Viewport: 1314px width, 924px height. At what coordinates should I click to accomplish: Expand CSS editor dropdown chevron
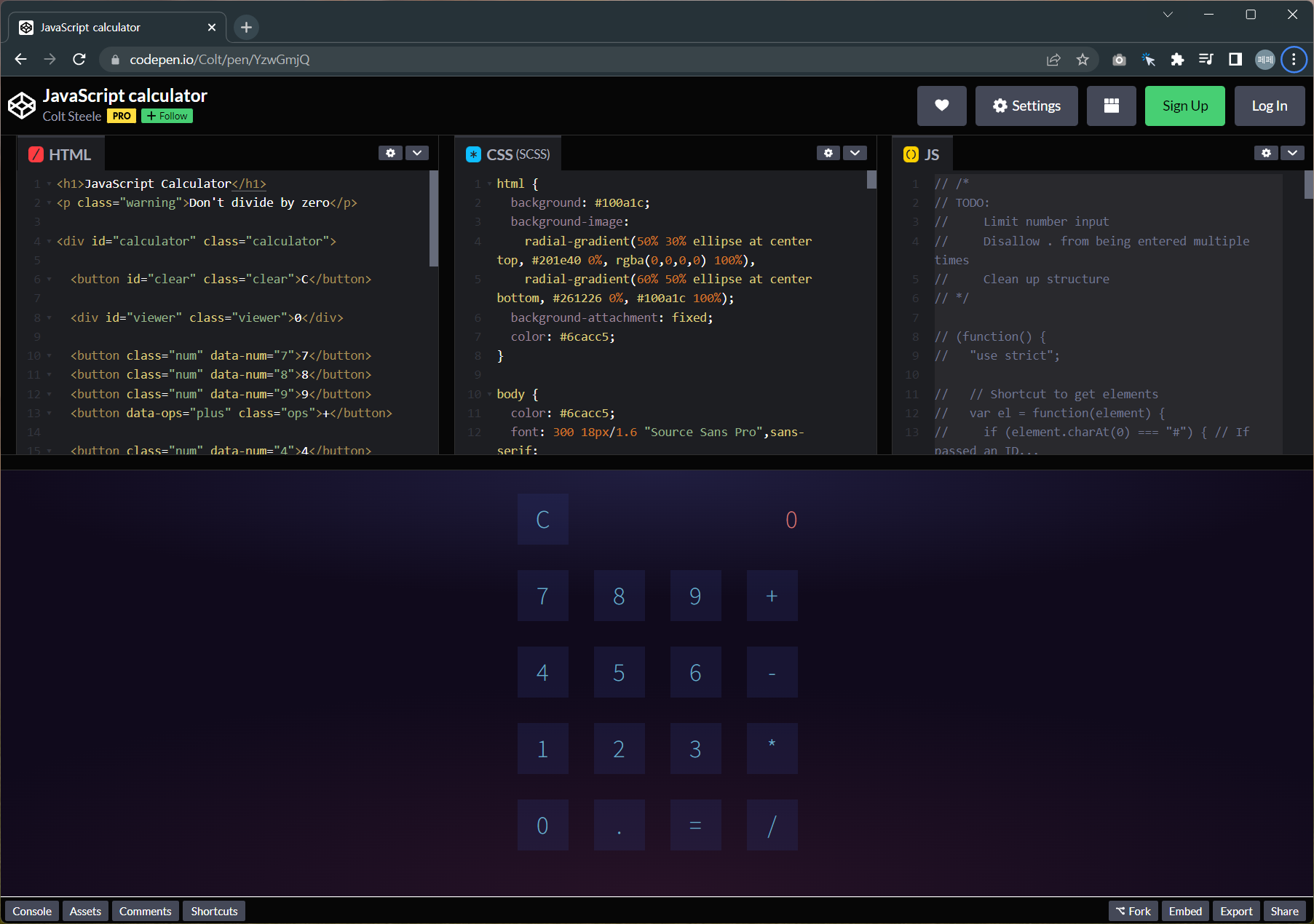tap(855, 153)
